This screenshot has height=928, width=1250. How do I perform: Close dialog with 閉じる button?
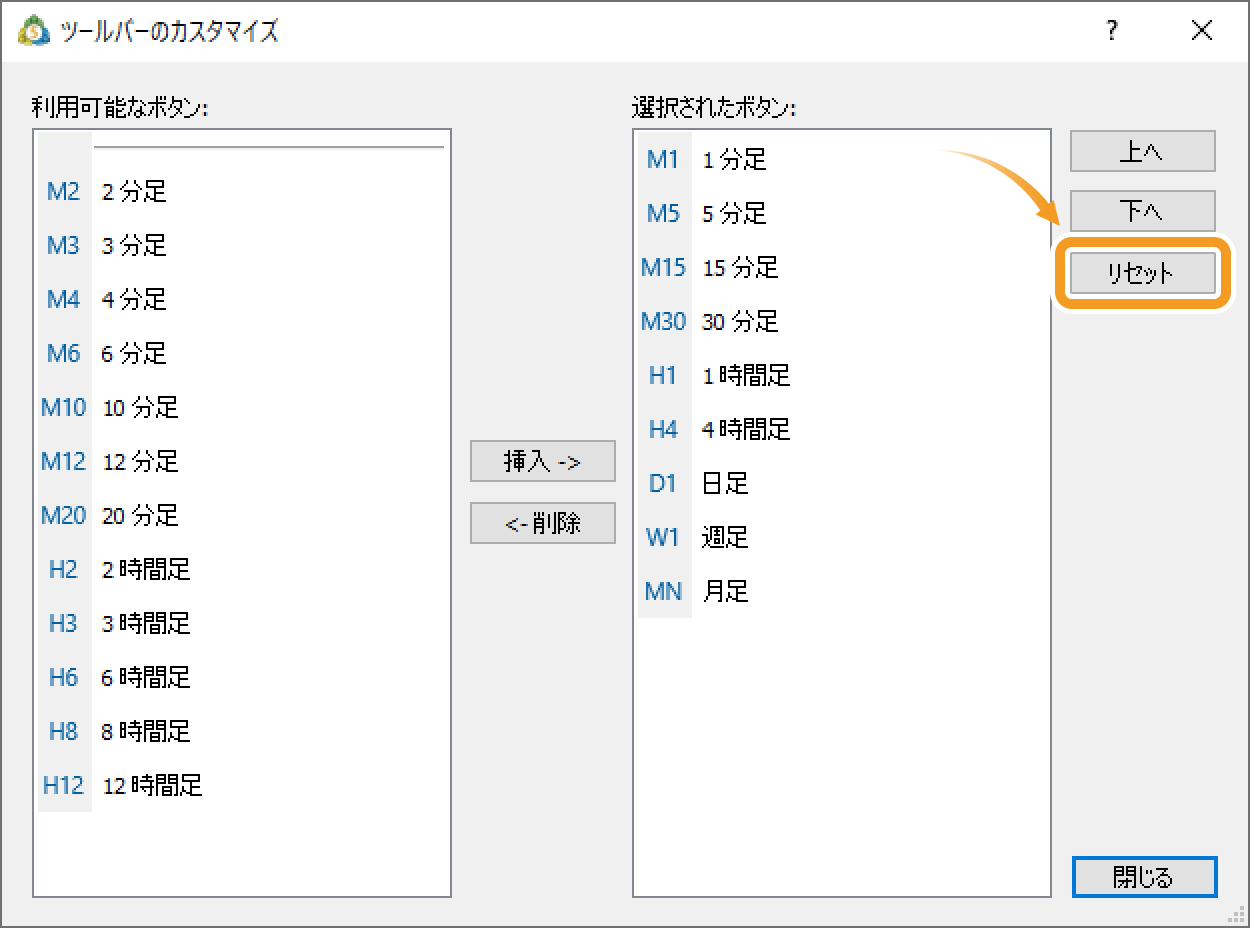pyautogui.click(x=1144, y=877)
